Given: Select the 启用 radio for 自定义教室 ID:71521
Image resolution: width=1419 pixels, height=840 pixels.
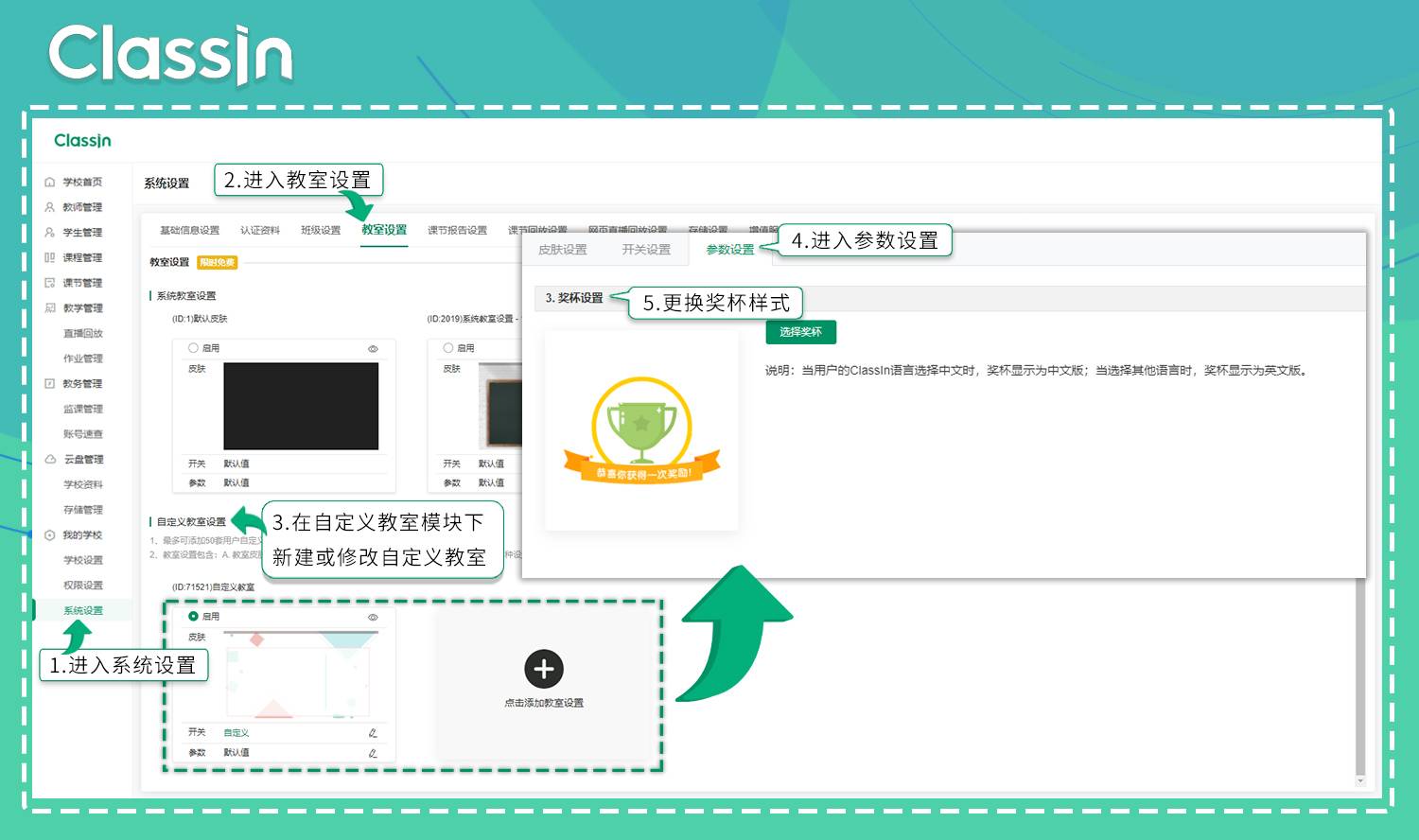Looking at the screenshot, I should [x=193, y=616].
